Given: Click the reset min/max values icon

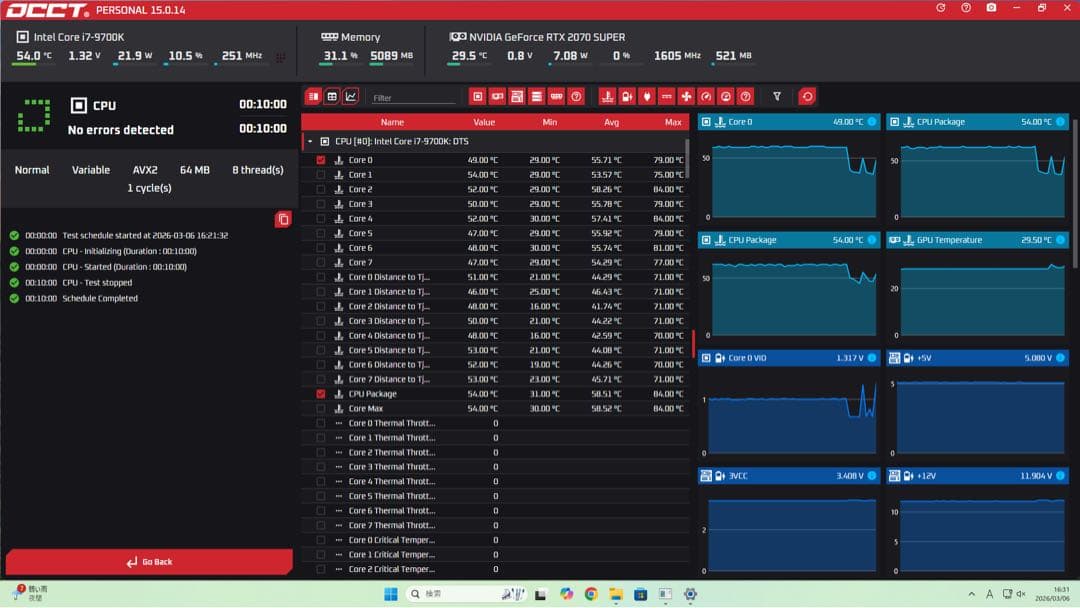Looking at the screenshot, I should pos(807,96).
